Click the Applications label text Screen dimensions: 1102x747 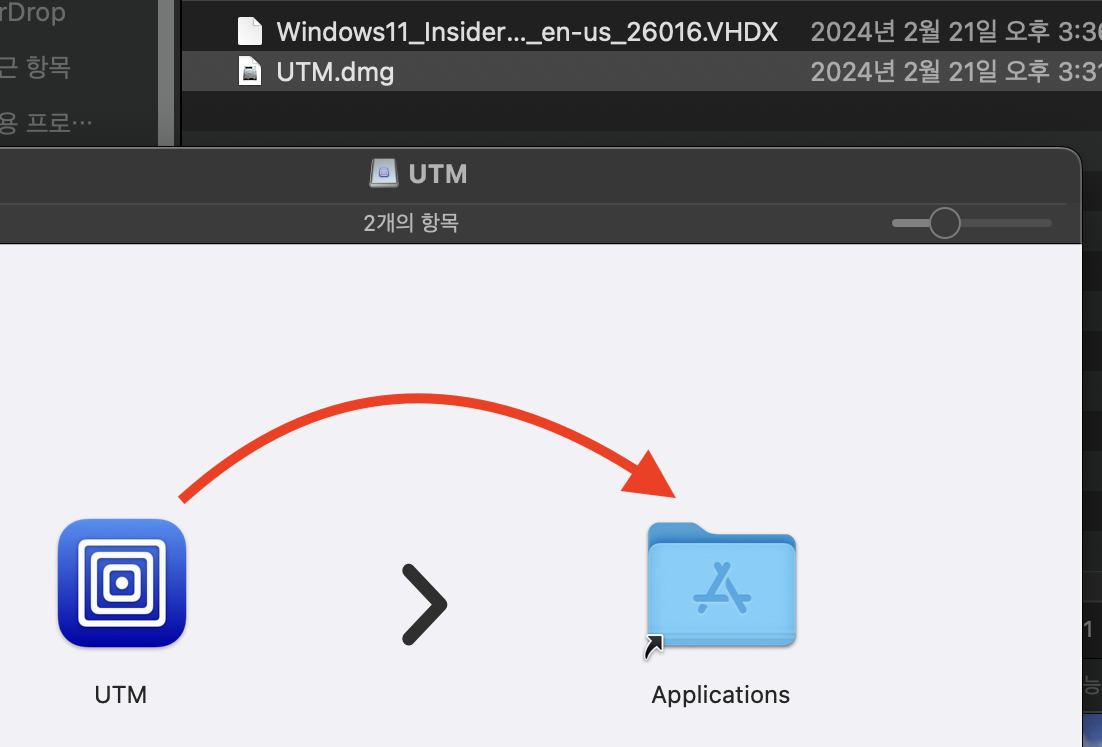pos(720,694)
